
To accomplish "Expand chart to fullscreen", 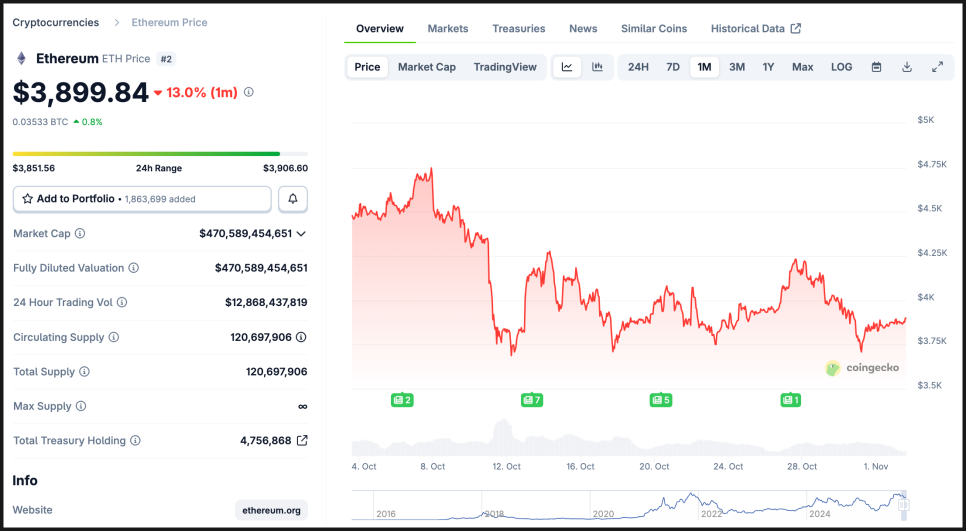I will (937, 67).
